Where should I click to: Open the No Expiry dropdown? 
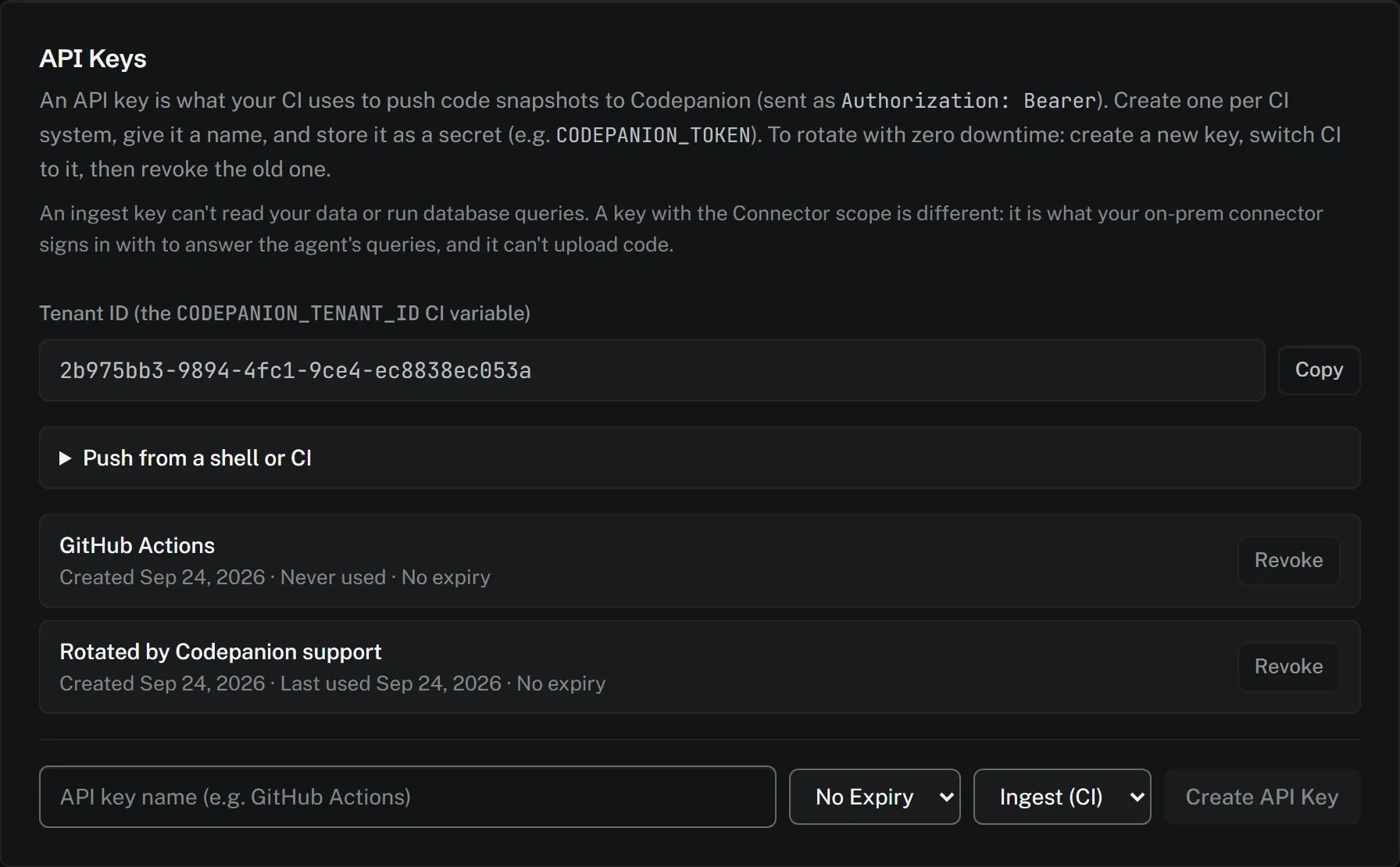[x=874, y=797]
